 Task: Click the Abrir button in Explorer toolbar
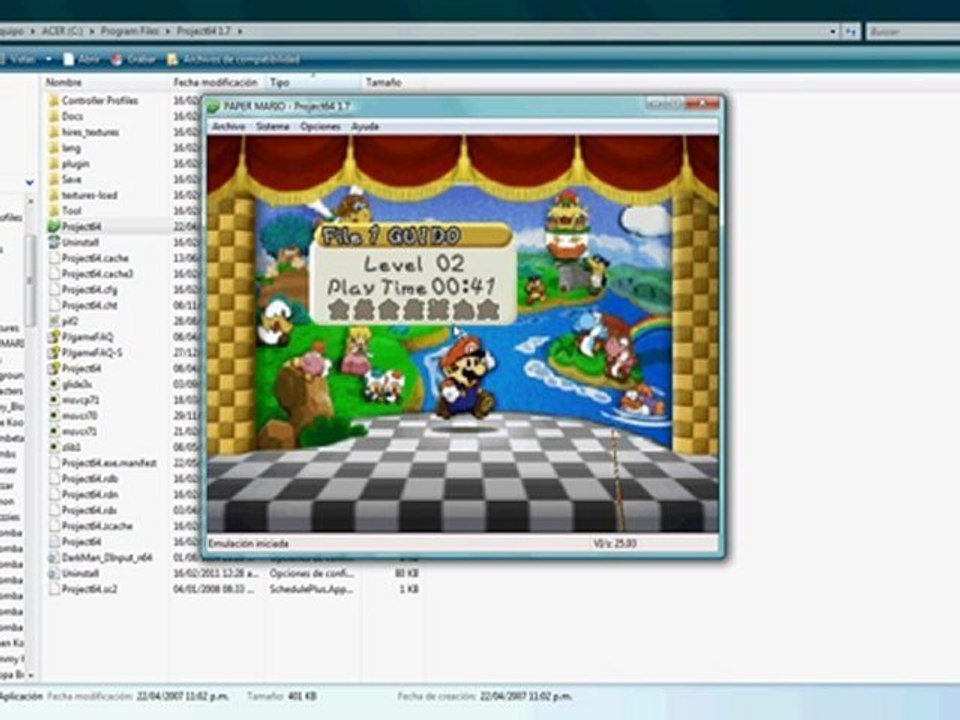click(81, 59)
